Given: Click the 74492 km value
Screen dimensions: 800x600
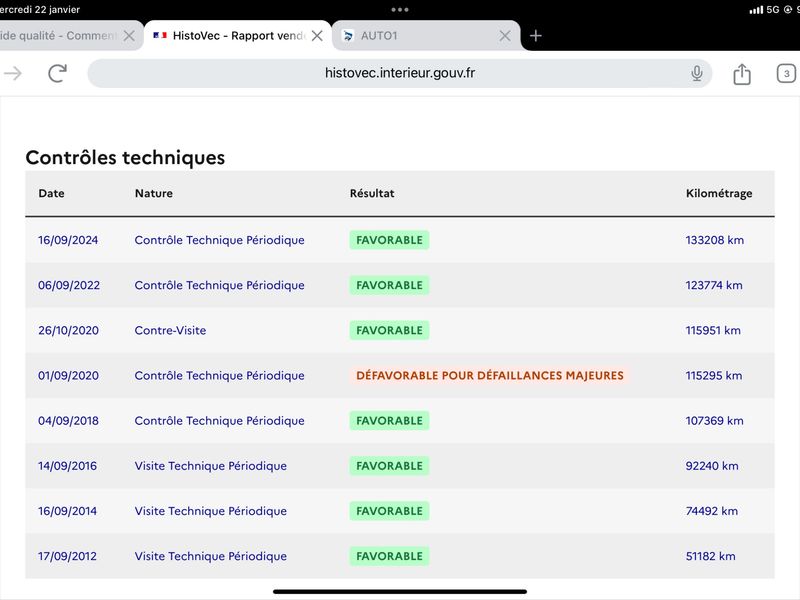Looking at the screenshot, I should 712,511.
